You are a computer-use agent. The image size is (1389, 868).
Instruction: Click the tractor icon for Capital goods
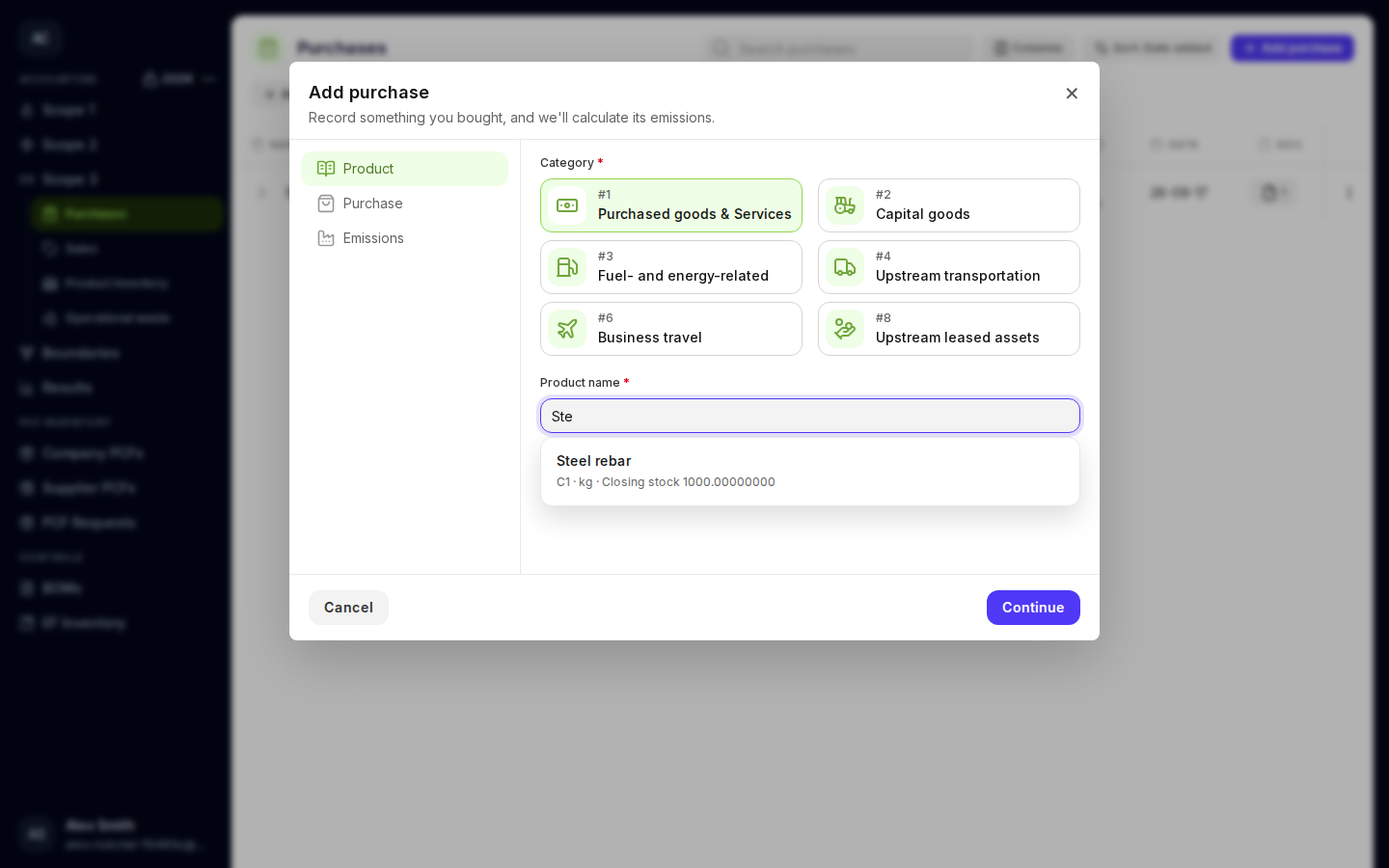845,205
